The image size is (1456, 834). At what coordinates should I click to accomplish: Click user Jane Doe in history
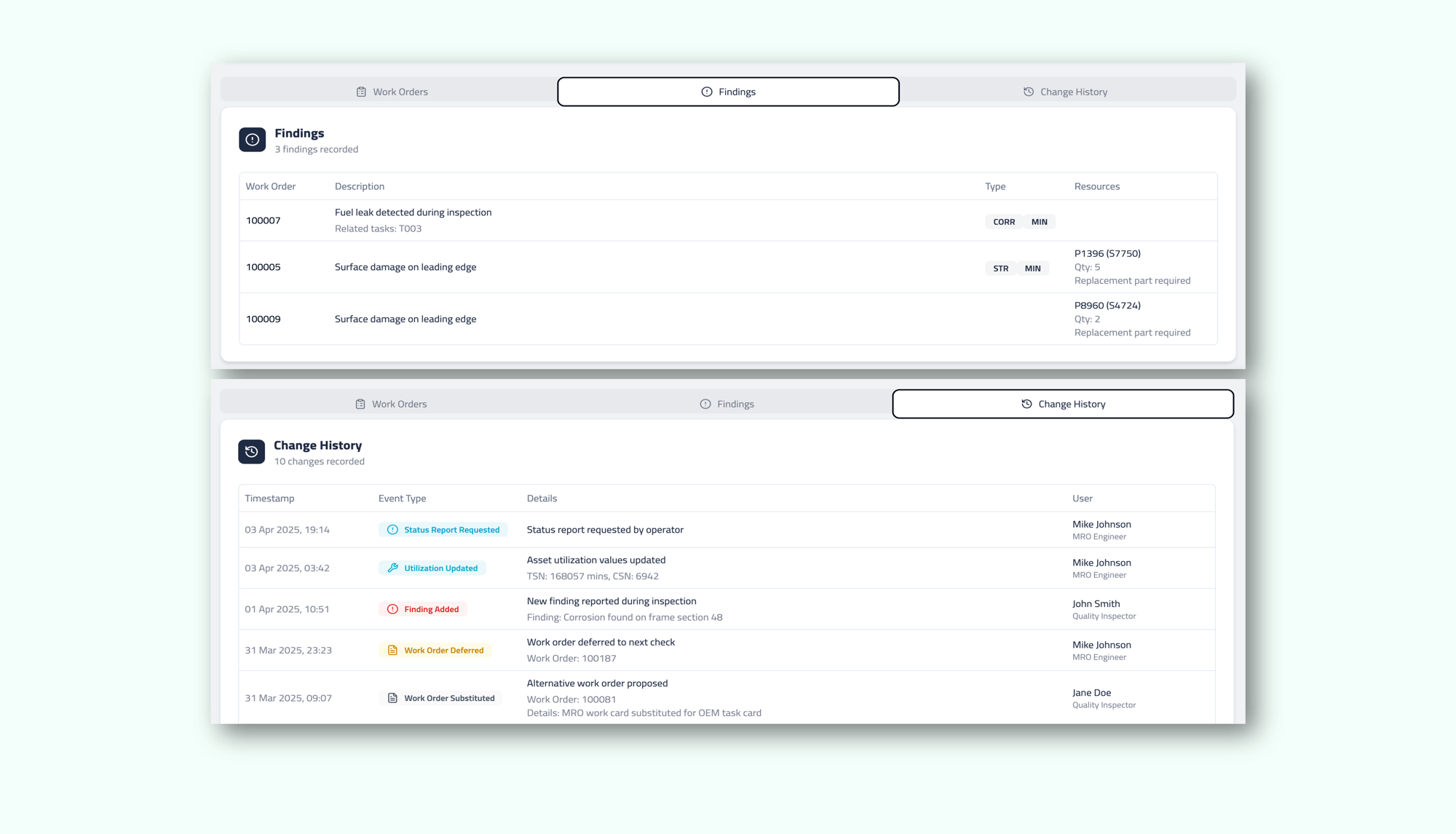pyautogui.click(x=1091, y=693)
